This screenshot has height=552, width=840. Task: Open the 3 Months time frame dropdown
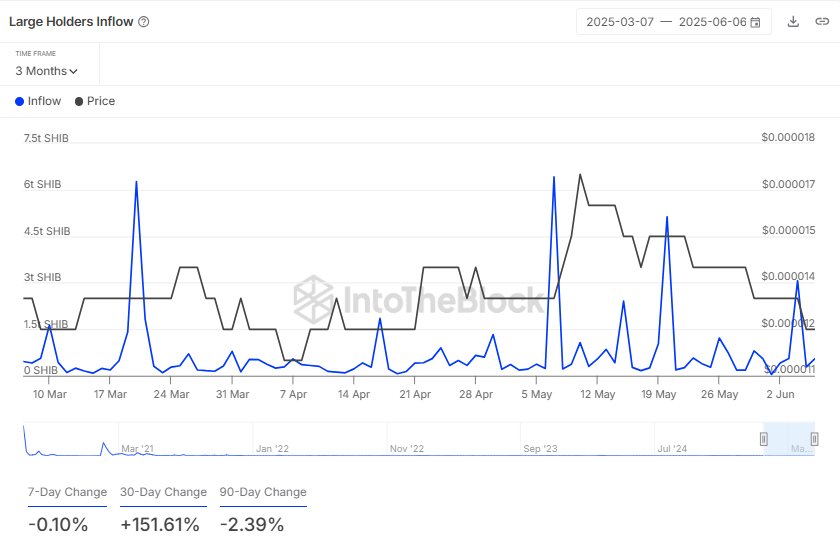(x=46, y=71)
